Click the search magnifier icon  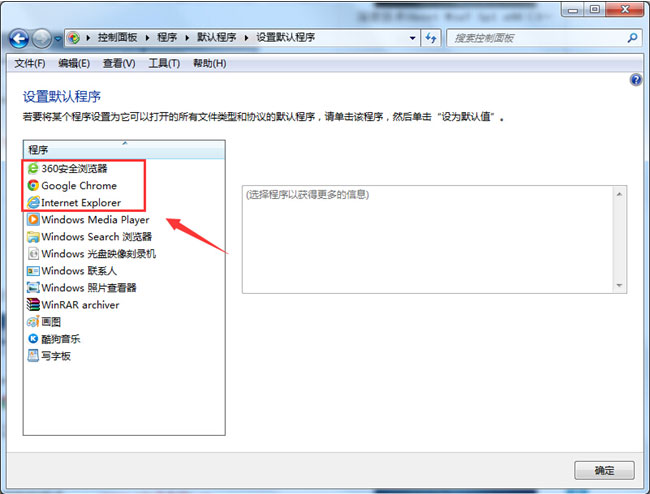[x=632, y=38]
